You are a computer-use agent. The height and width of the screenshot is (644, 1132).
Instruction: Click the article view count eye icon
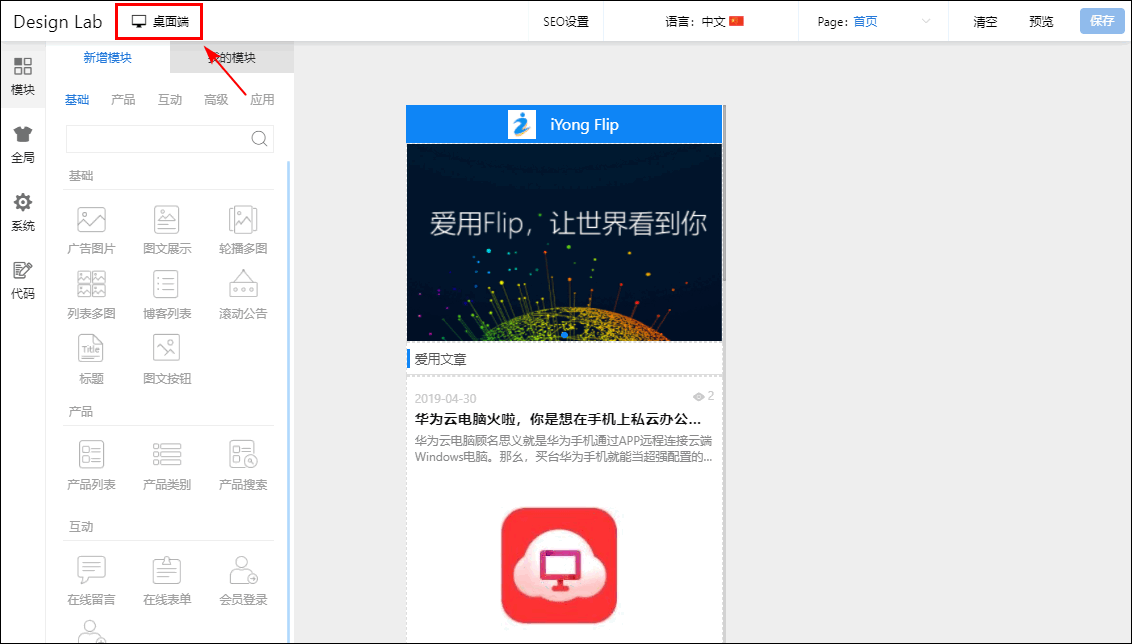(x=698, y=397)
